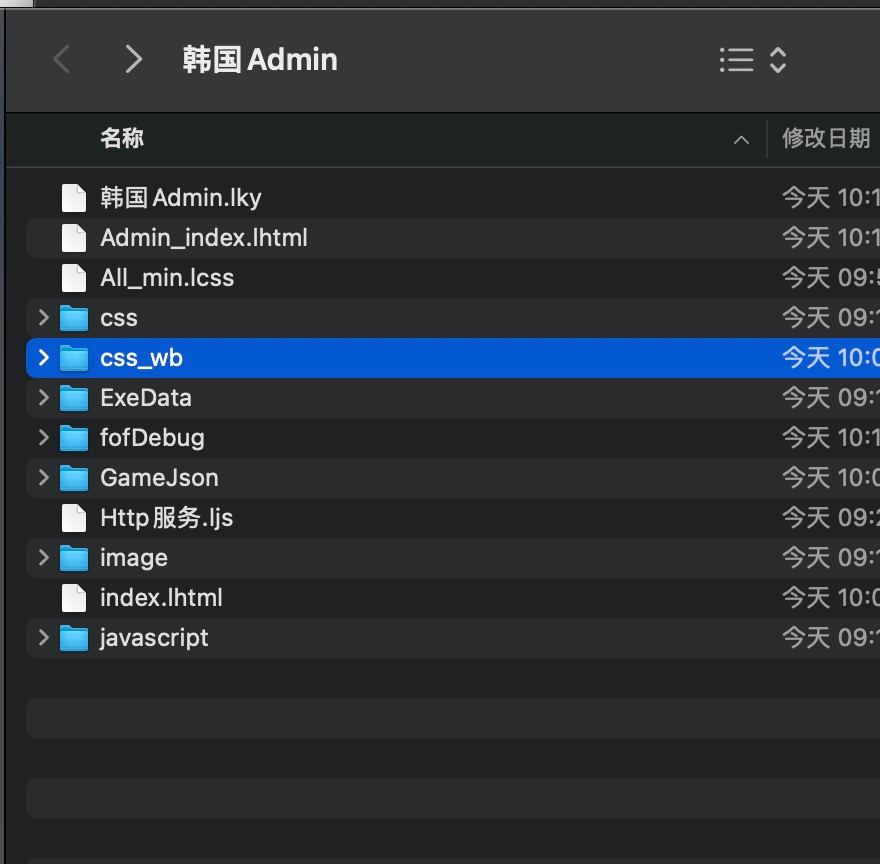880x864 pixels.
Task: Expand the css folder
Action: (x=44, y=318)
